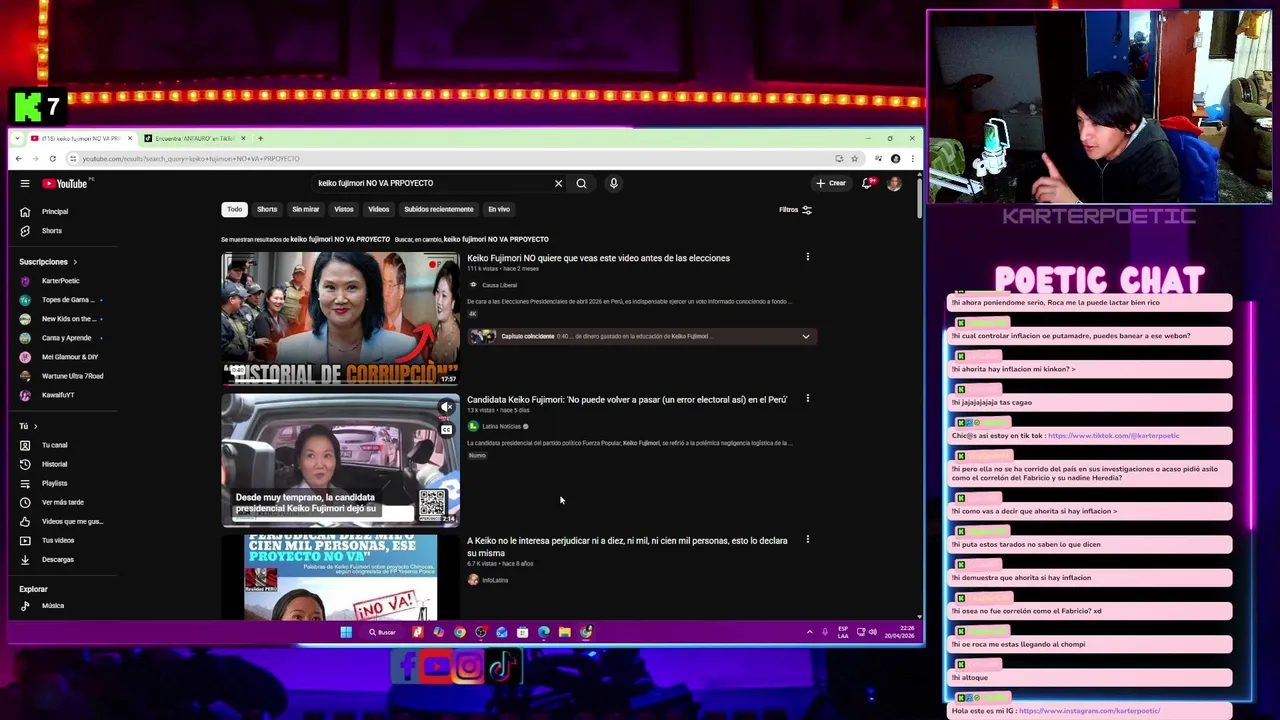Clear the YouTube search box text
1280x720 pixels.
tap(558, 183)
